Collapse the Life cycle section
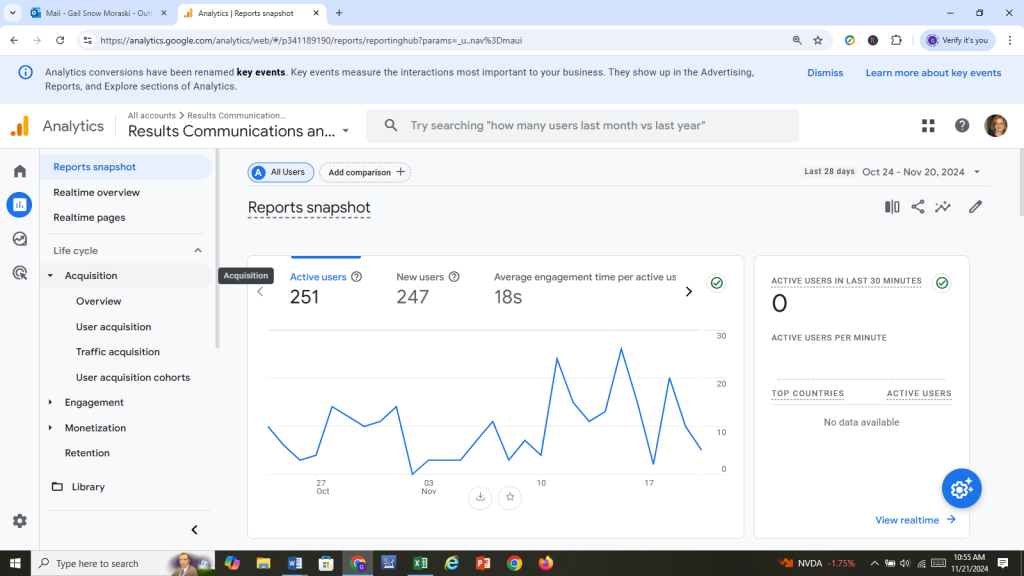Screen dimensions: 1024x576 [198, 251]
